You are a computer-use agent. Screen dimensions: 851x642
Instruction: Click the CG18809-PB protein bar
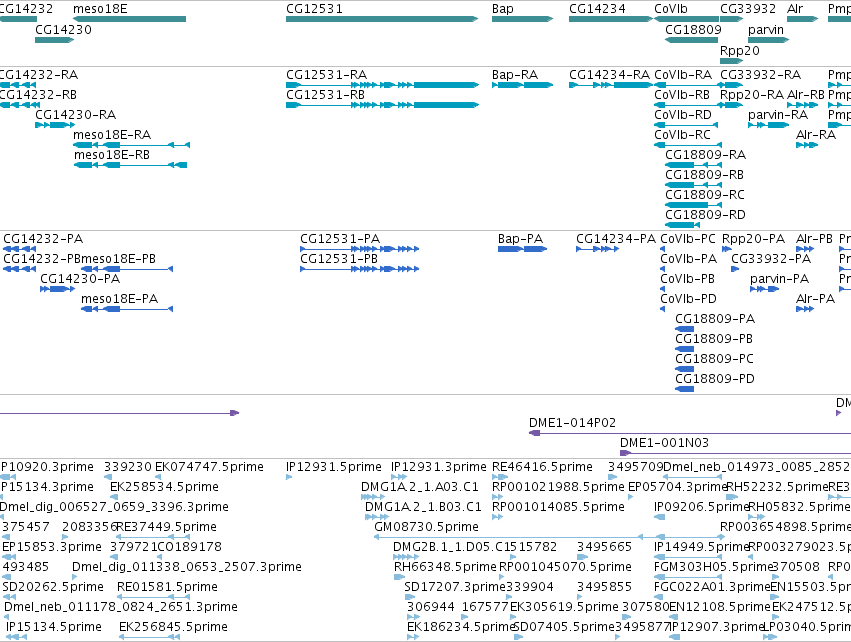pyautogui.click(x=684, y=349)
